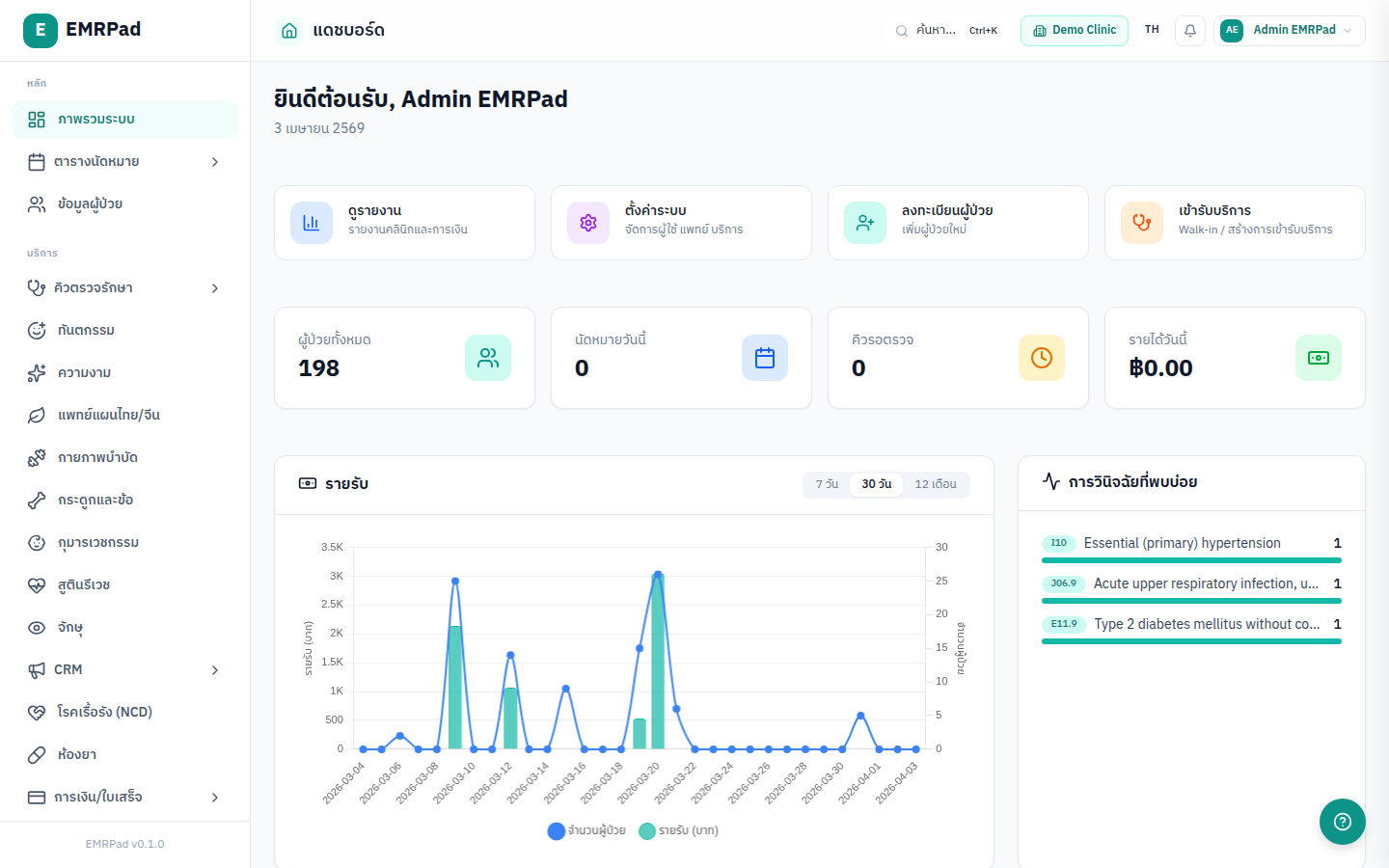Click the notification bell icon
This screenshot has height=868, width=1389.
point(1189,30)
